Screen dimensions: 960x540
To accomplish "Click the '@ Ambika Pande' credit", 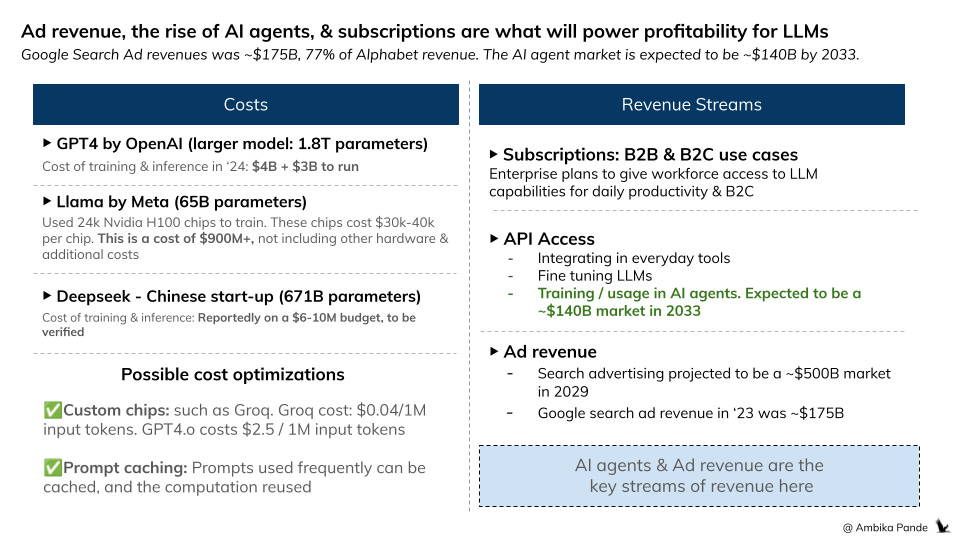I will point(885,527).
